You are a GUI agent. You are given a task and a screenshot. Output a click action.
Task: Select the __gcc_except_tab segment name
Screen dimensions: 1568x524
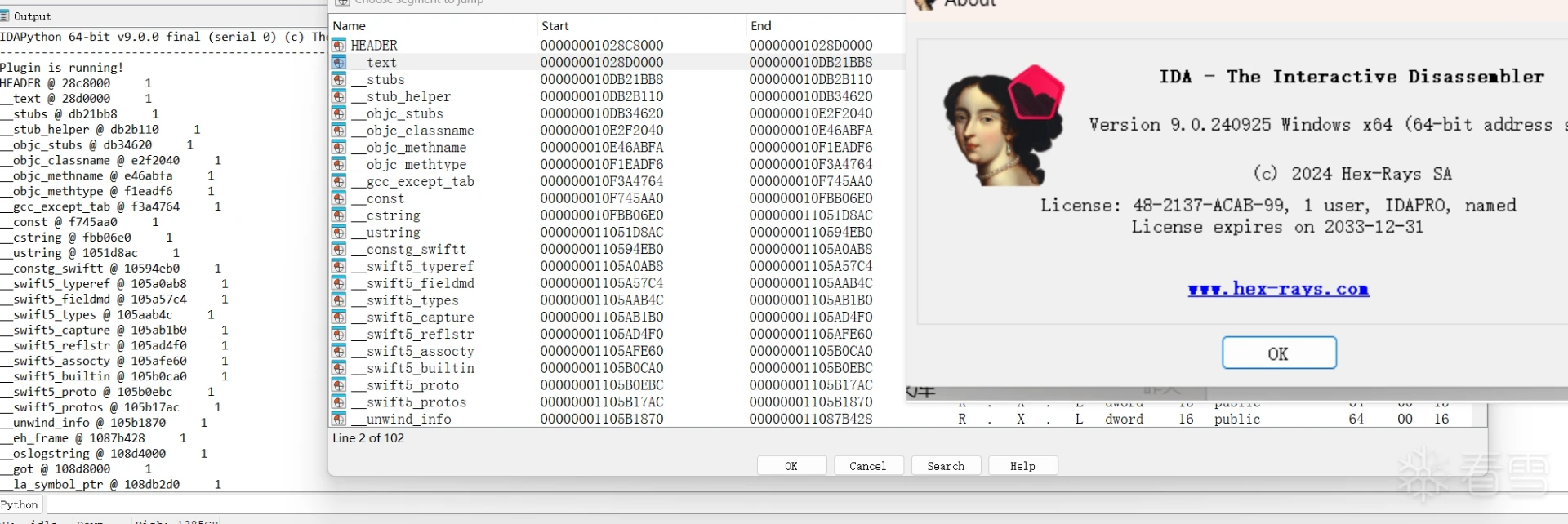pos(412,181)
